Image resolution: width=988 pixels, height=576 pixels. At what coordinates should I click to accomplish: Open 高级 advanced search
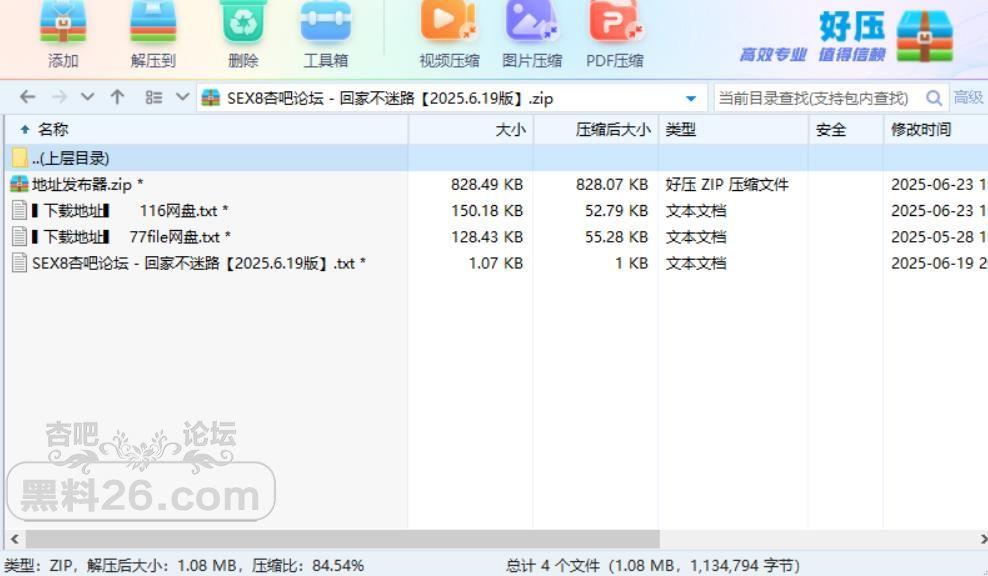968,97
